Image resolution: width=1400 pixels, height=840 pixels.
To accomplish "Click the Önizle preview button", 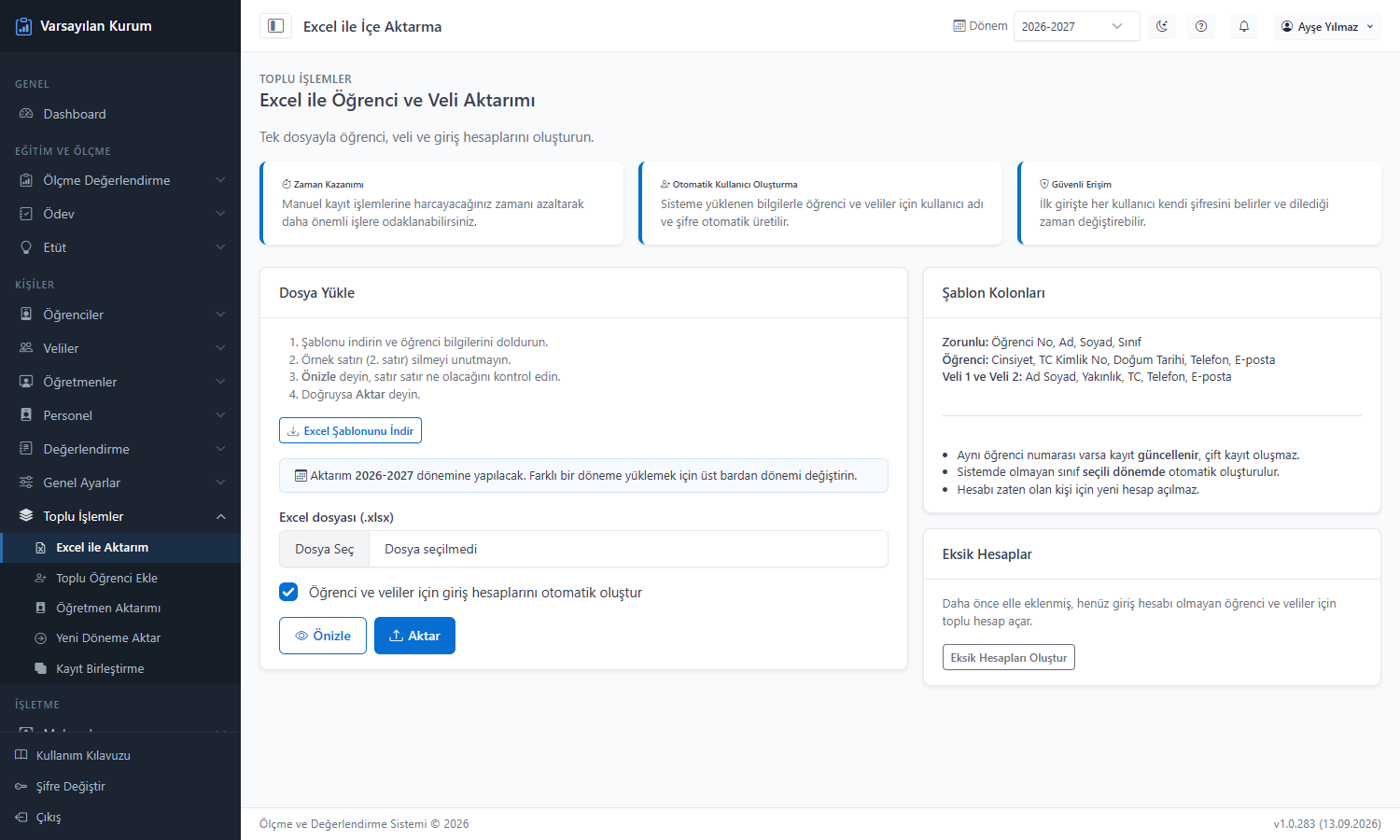I will [323, 636].
